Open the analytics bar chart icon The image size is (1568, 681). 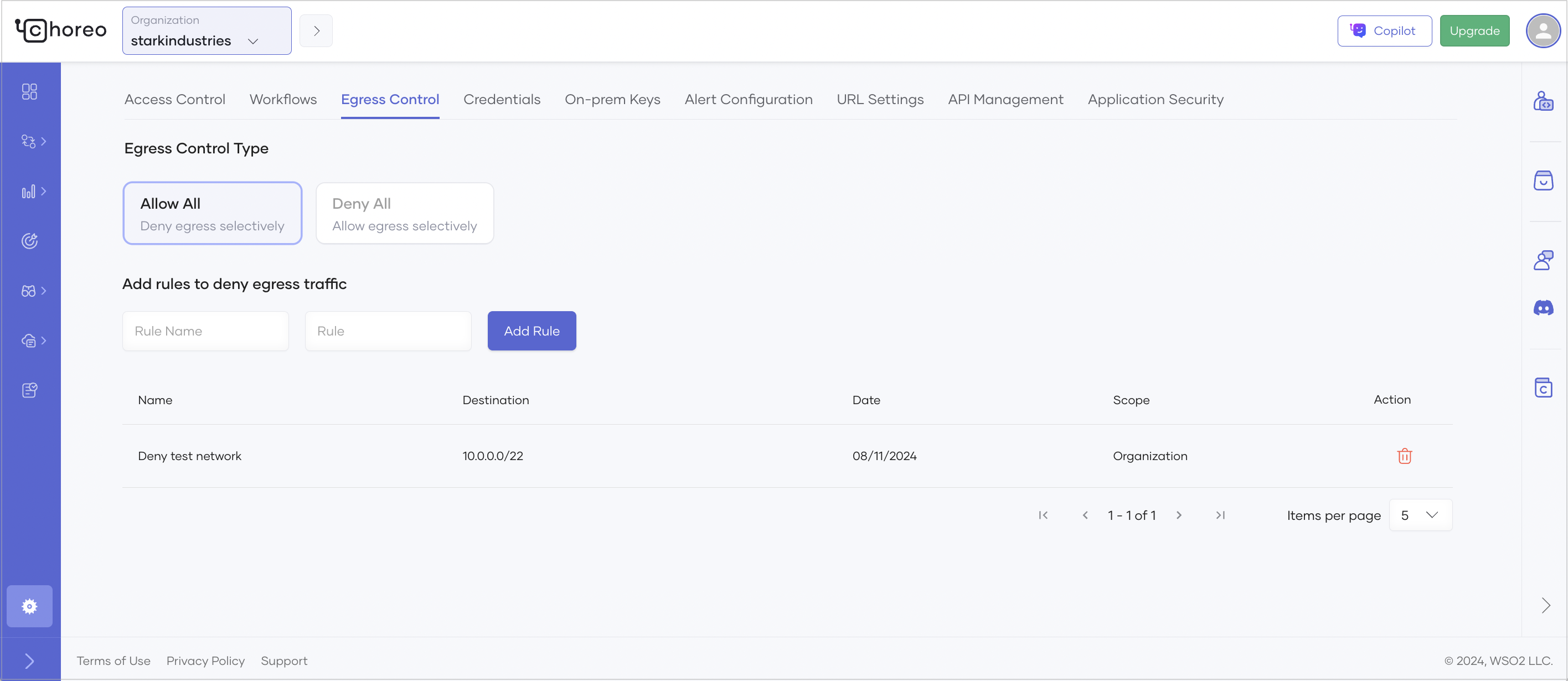click(29, 192)
